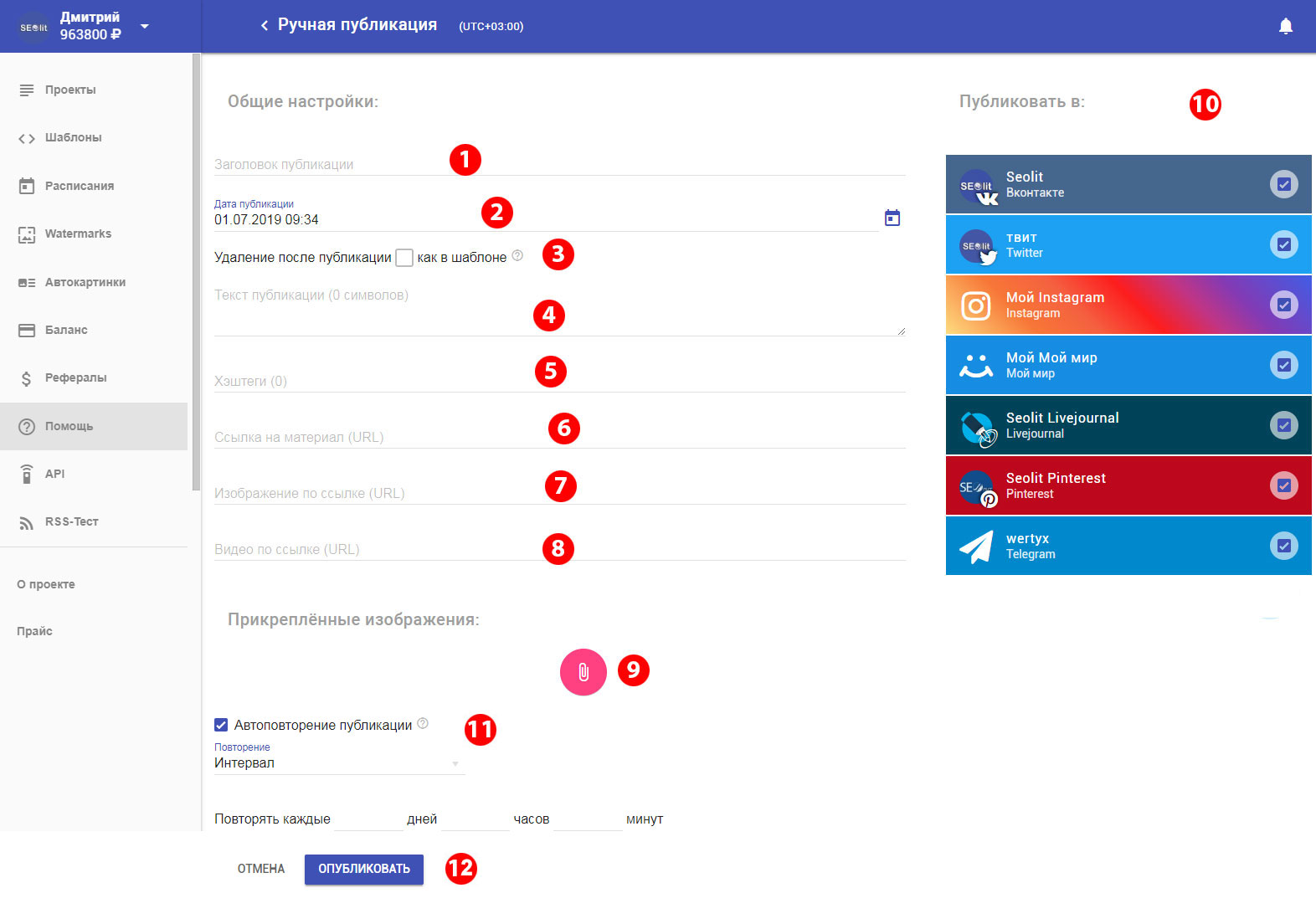This screenshot has width=1316, height=924.
Task: Click the back arrow beside Ручная публикация
Action: point(265,26)
